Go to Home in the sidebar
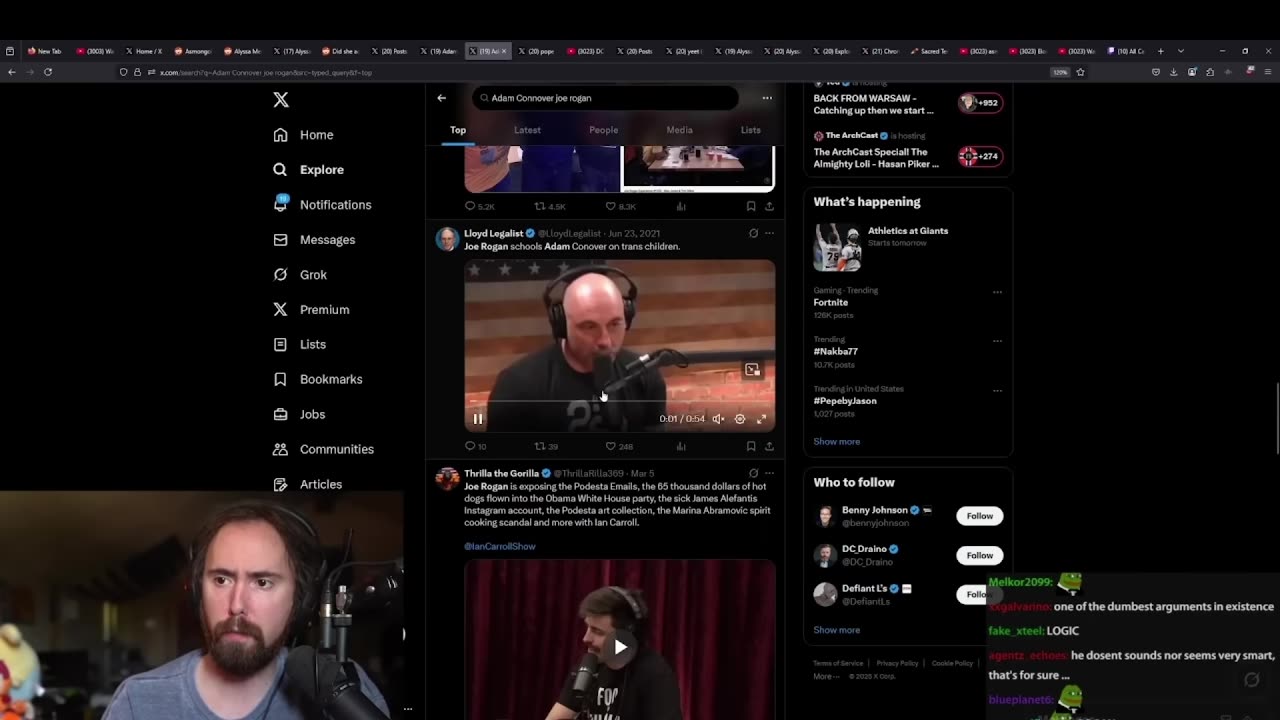Viewport: 1280px width, 720px height. click(303, 135)
